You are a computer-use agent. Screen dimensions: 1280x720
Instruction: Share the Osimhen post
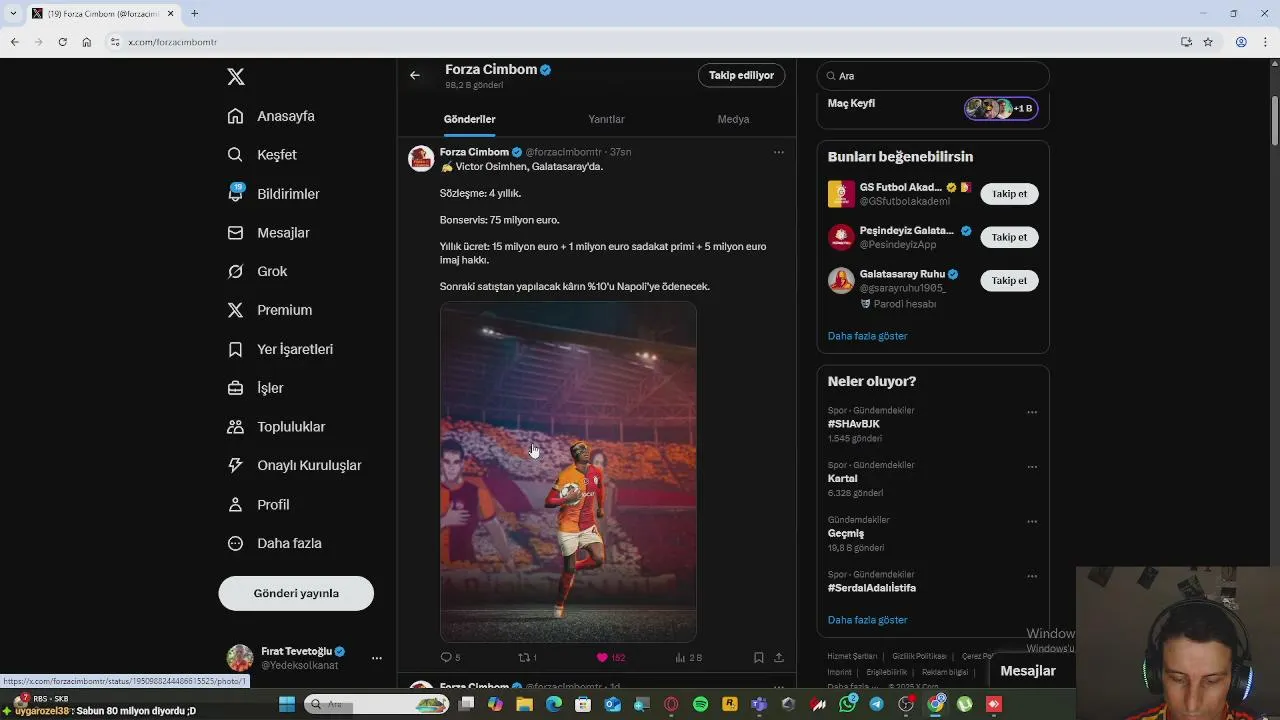click(779, 658)
